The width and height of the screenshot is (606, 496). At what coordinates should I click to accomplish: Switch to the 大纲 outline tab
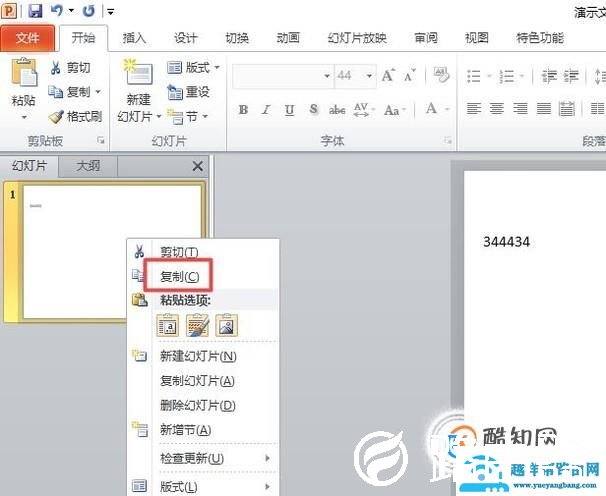click(x=88, y=166)
